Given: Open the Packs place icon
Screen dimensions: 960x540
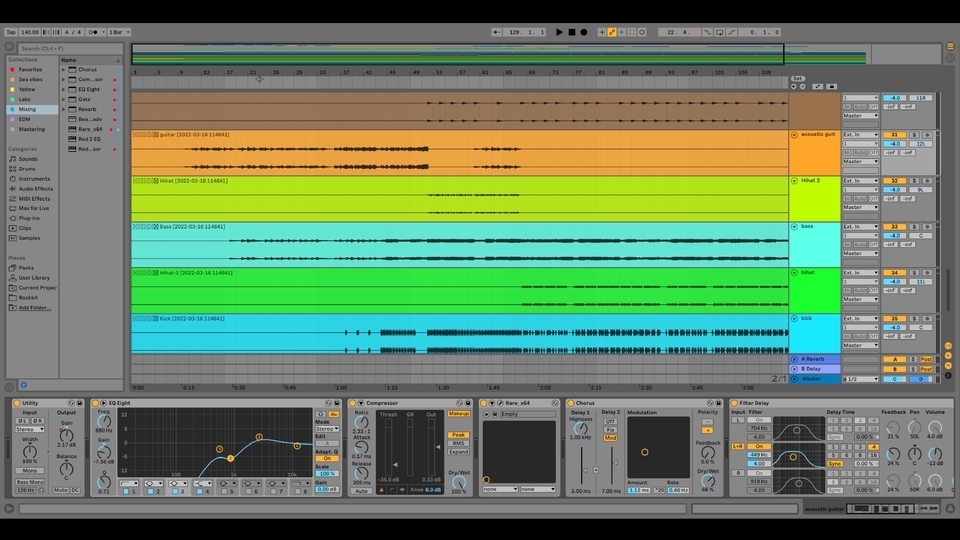Looking at the screenshot, I should coord(12,268).
